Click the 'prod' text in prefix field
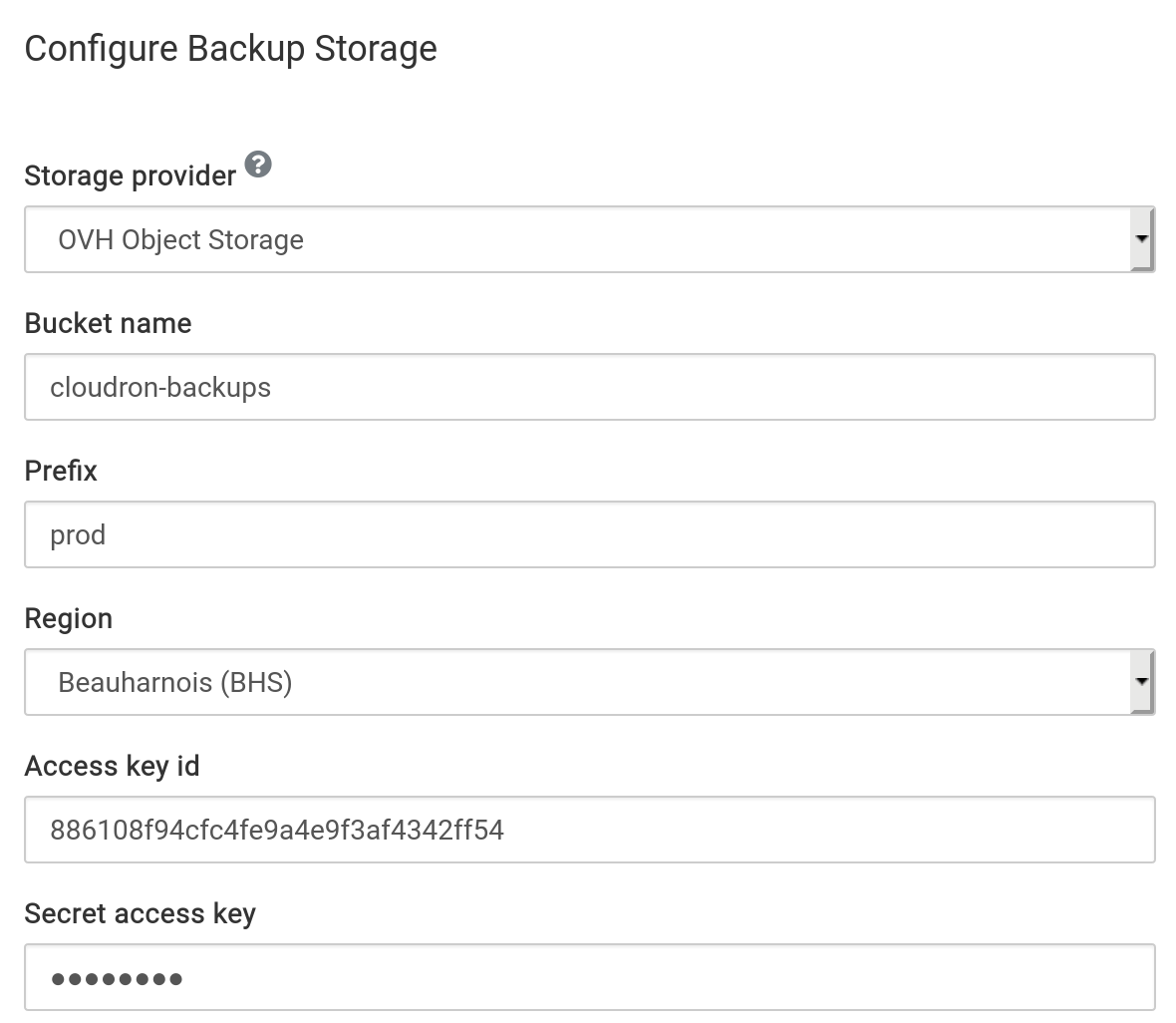The height and width of the screenshot is (1023, 1176). click(78, 535)
